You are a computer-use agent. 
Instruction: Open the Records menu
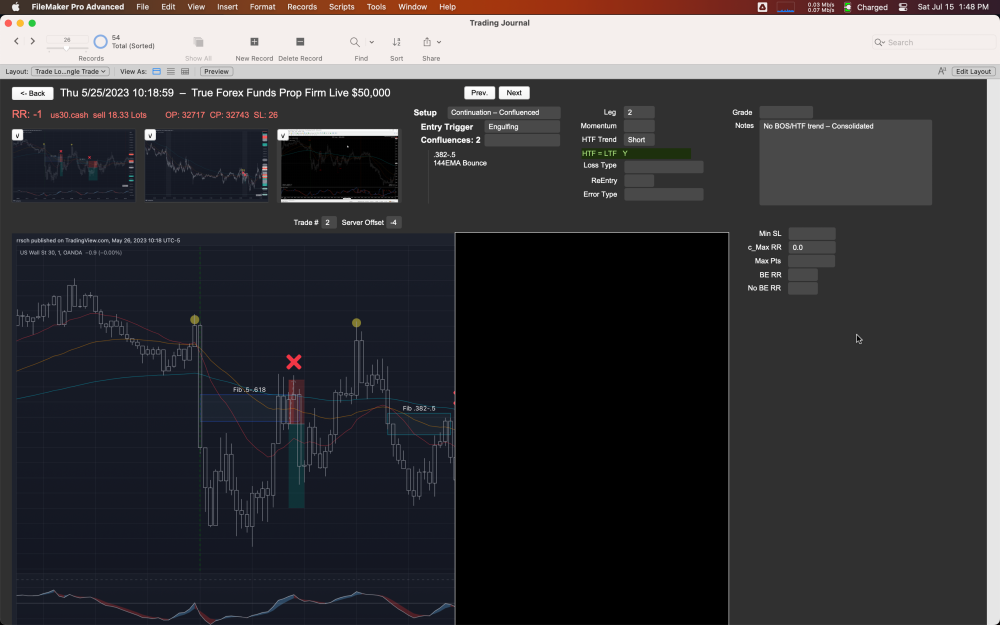click(x=301, y=7)
